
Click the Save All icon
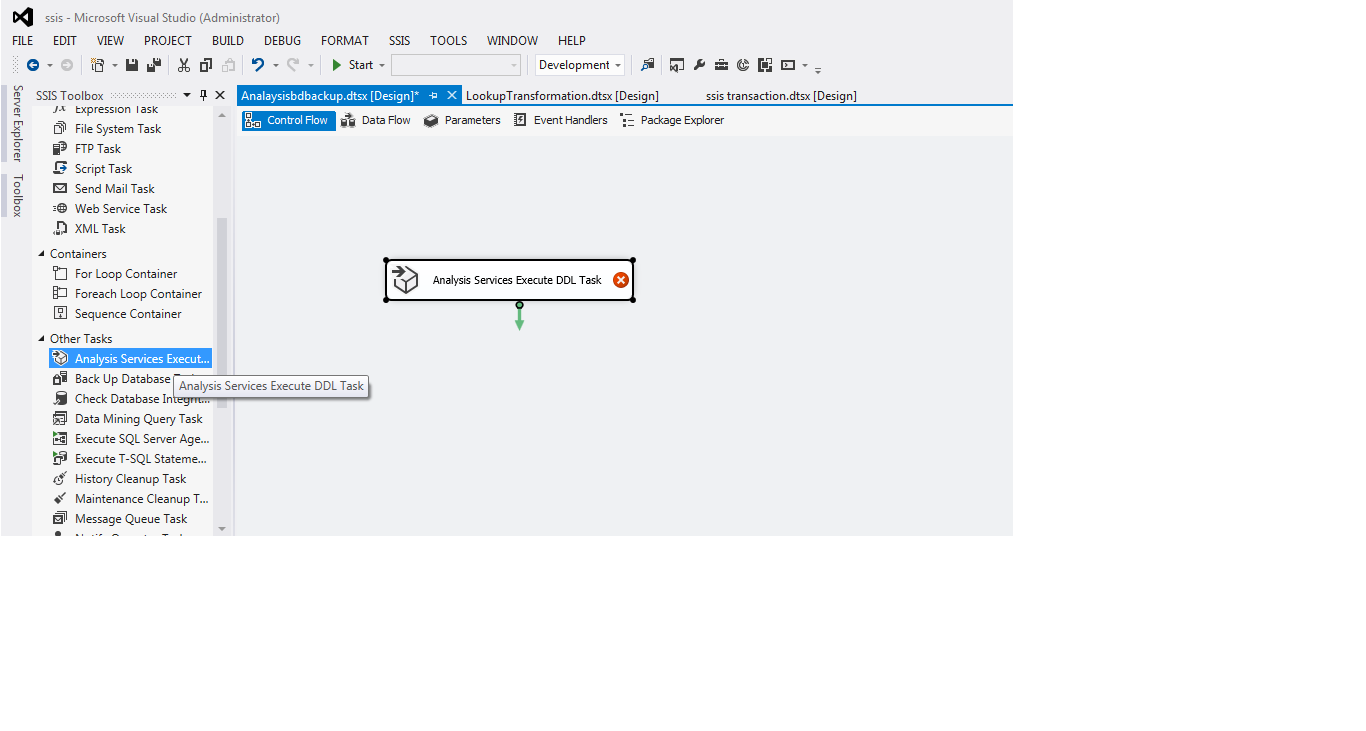[x=153, y=65]
